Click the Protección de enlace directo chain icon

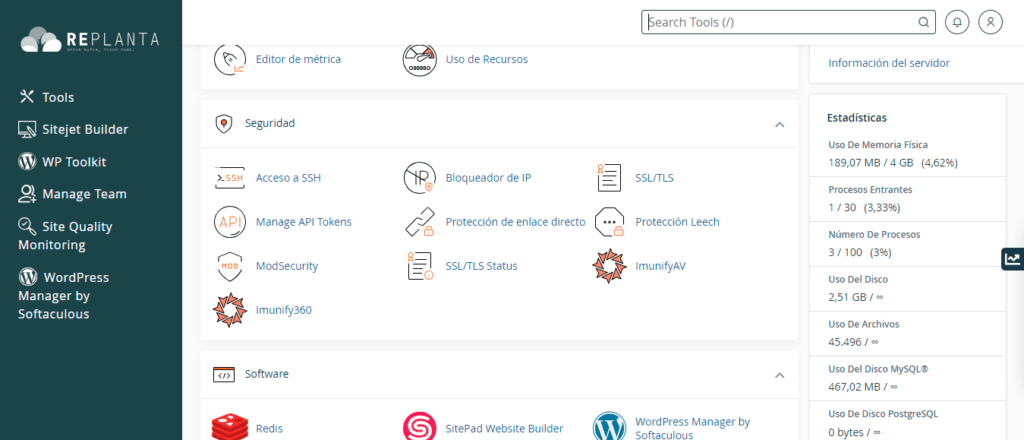pos(419,222)
